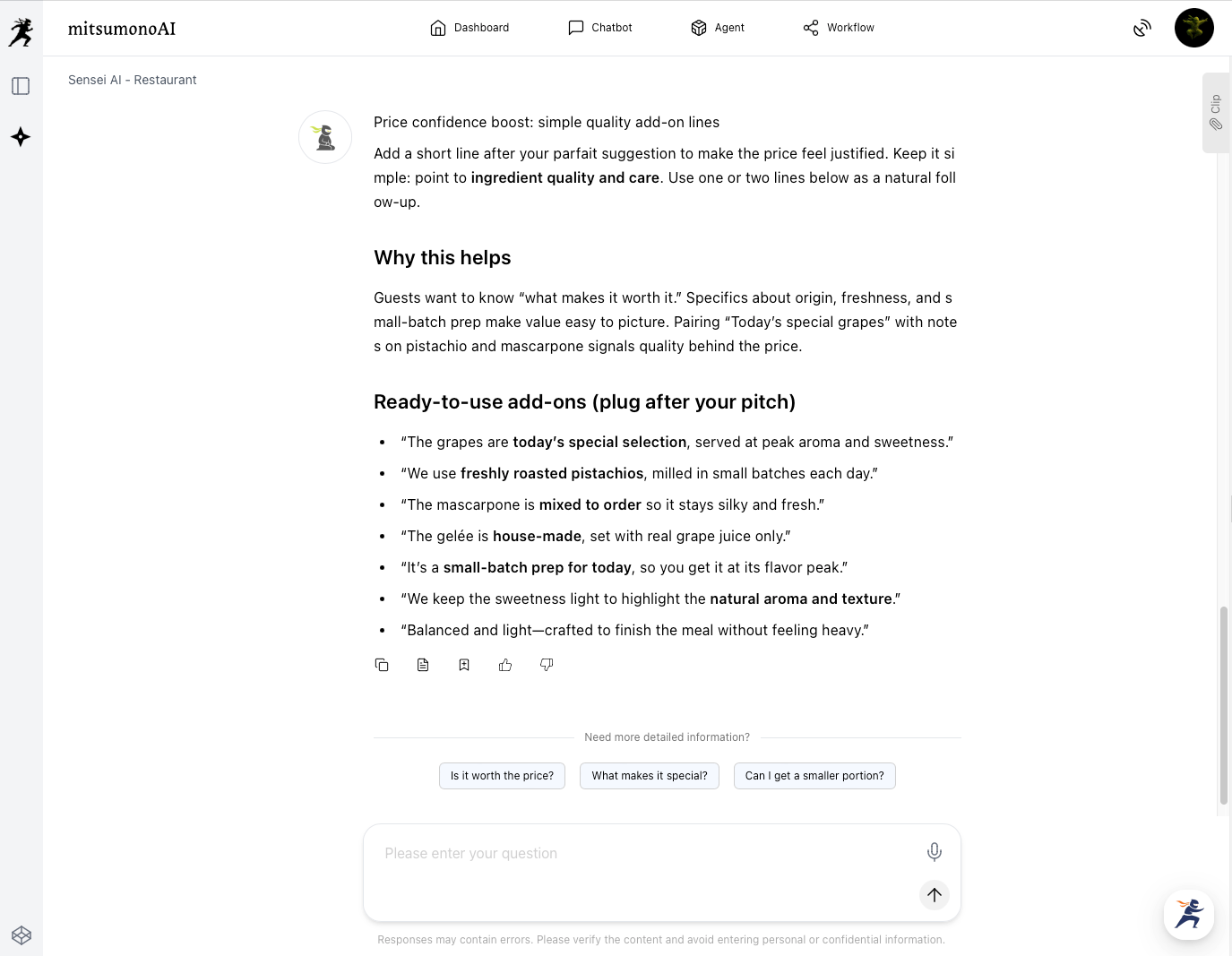Click the sparkle icon in sidebar
The height and width of the screenshot is (956, 1232).
click(21, 137)
